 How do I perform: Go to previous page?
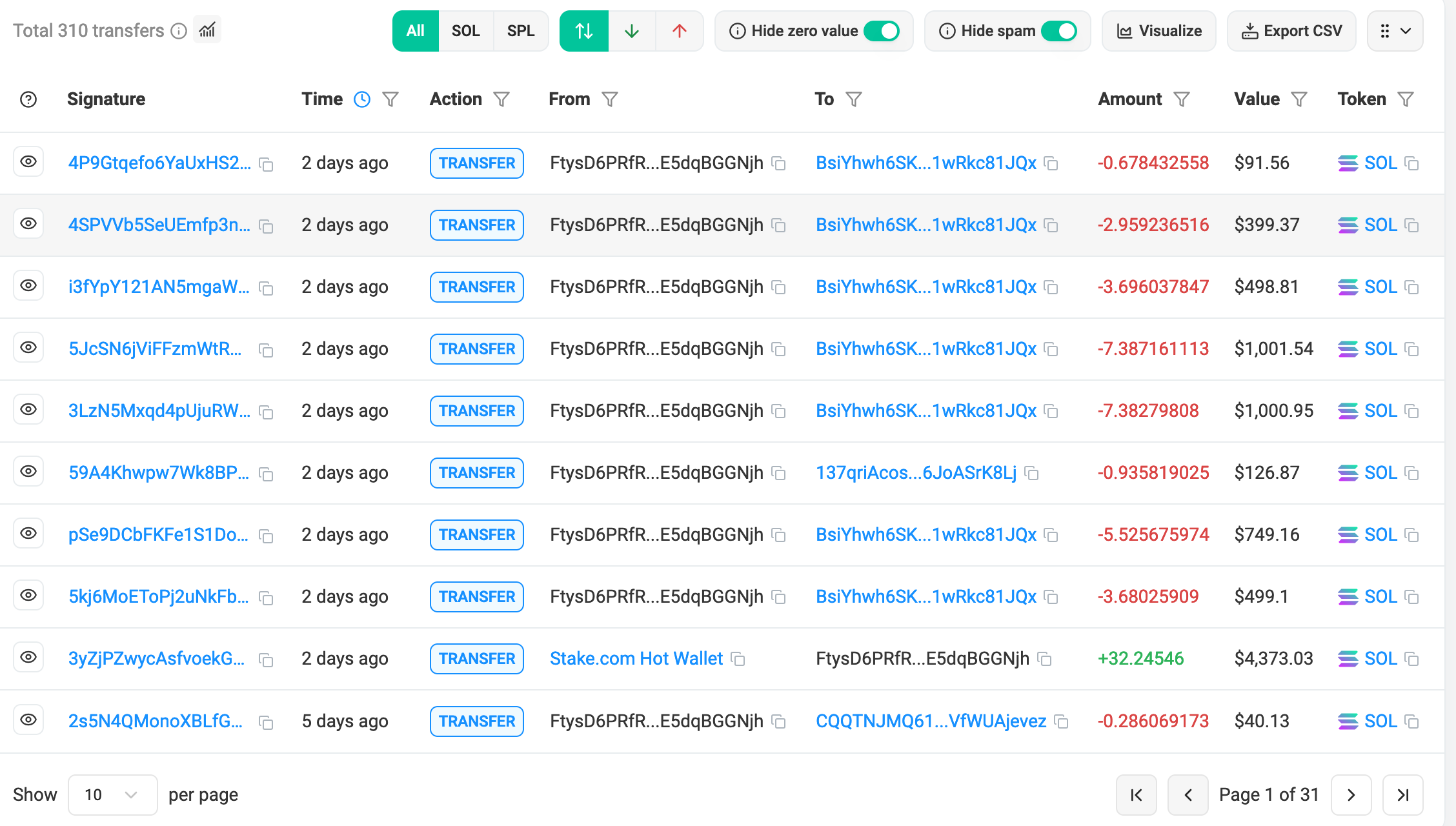1188,794
